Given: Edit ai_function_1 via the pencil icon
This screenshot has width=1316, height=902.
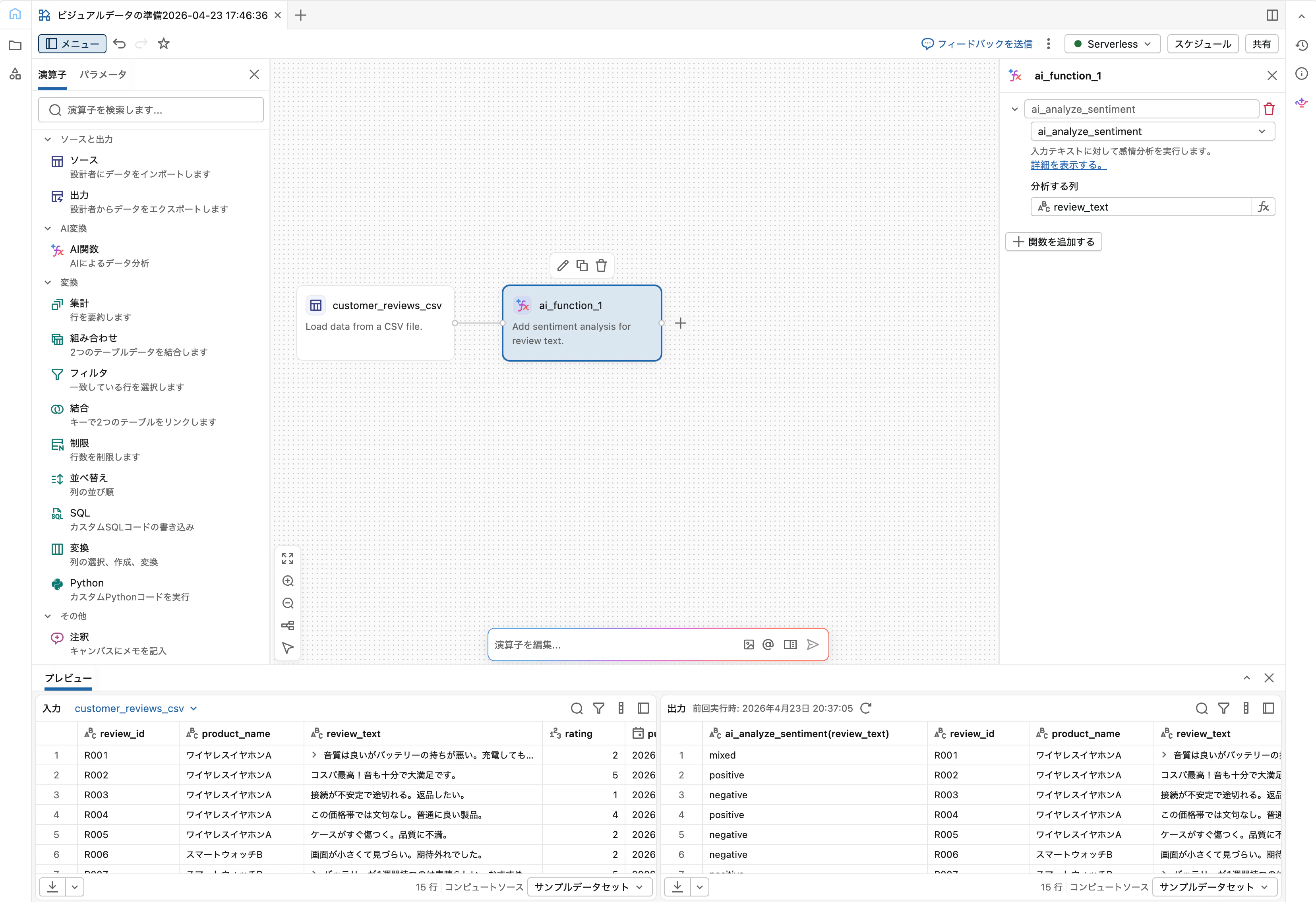Looking at the screenshot, I should [x=562, y=265].
